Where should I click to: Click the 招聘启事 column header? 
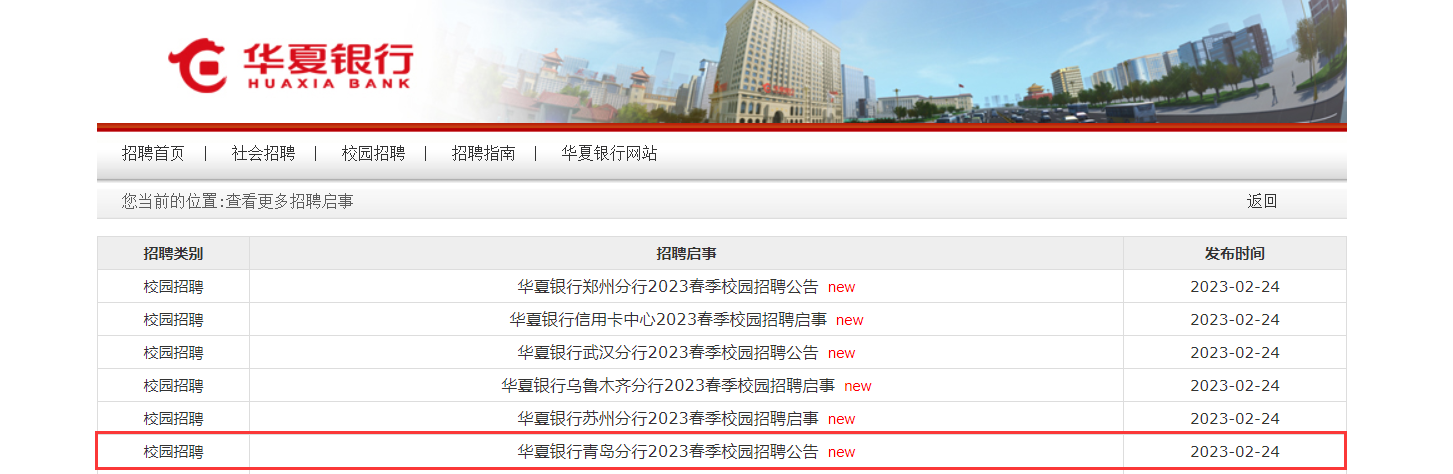pyautogui.click(x=686, y=254)
